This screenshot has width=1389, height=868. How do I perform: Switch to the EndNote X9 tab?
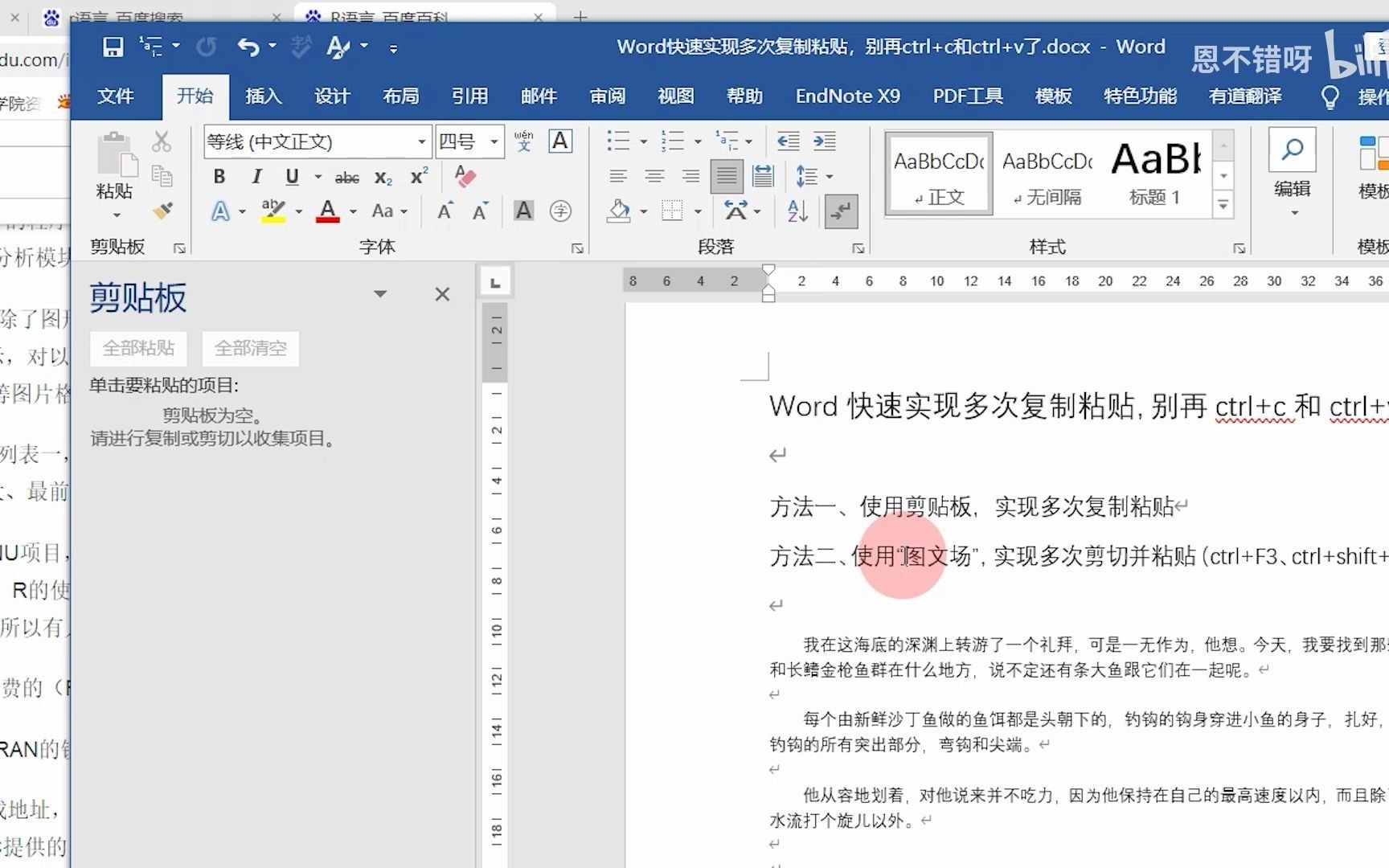coord(848,97)
